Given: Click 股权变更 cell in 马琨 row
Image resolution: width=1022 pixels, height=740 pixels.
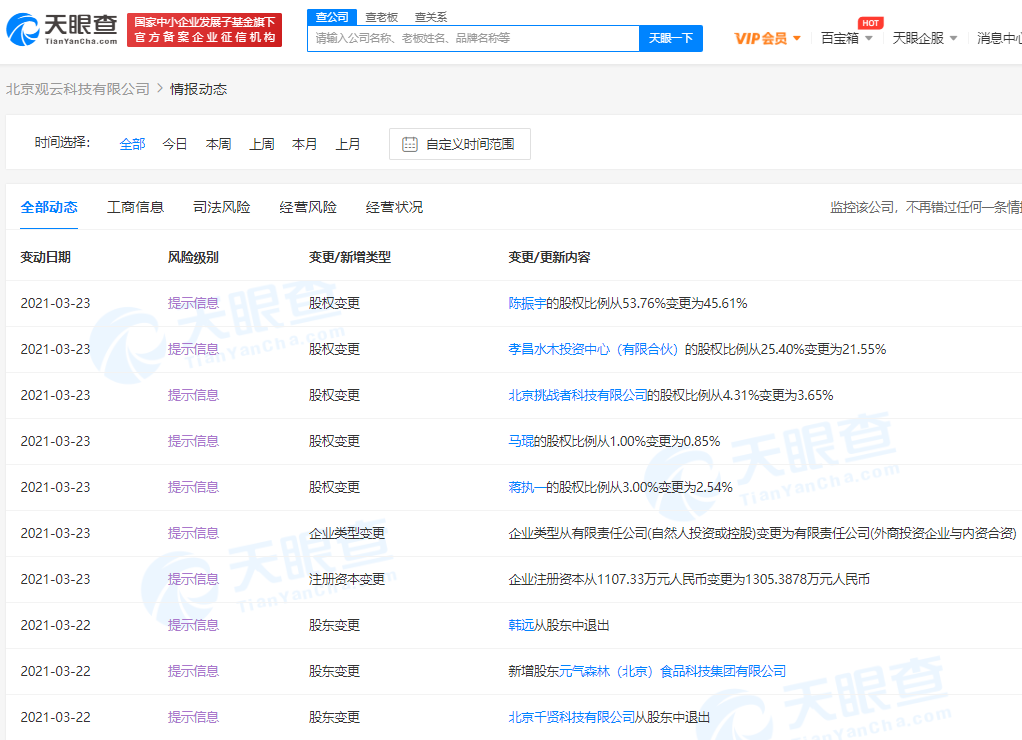Looking at the screenshot, I should coord(334,441).
